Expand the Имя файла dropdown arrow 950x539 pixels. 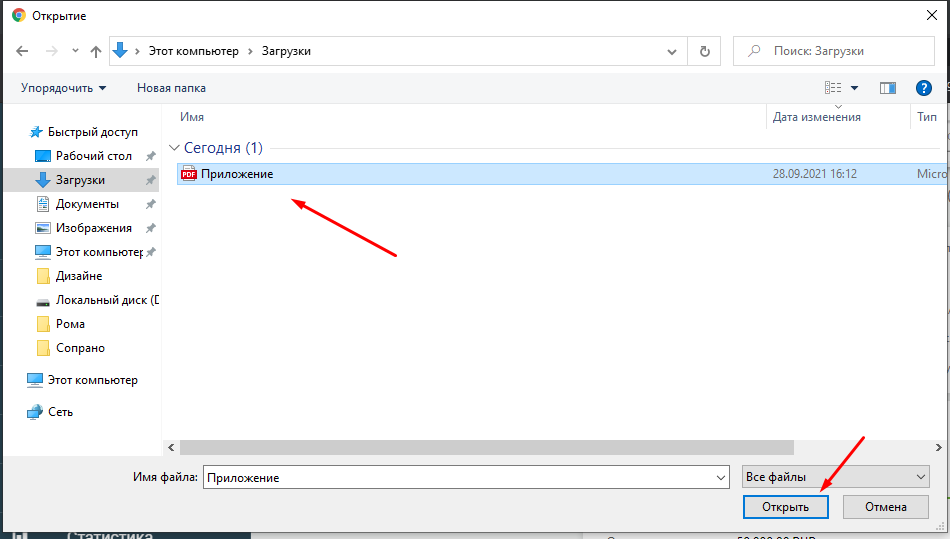coord(721,477)
